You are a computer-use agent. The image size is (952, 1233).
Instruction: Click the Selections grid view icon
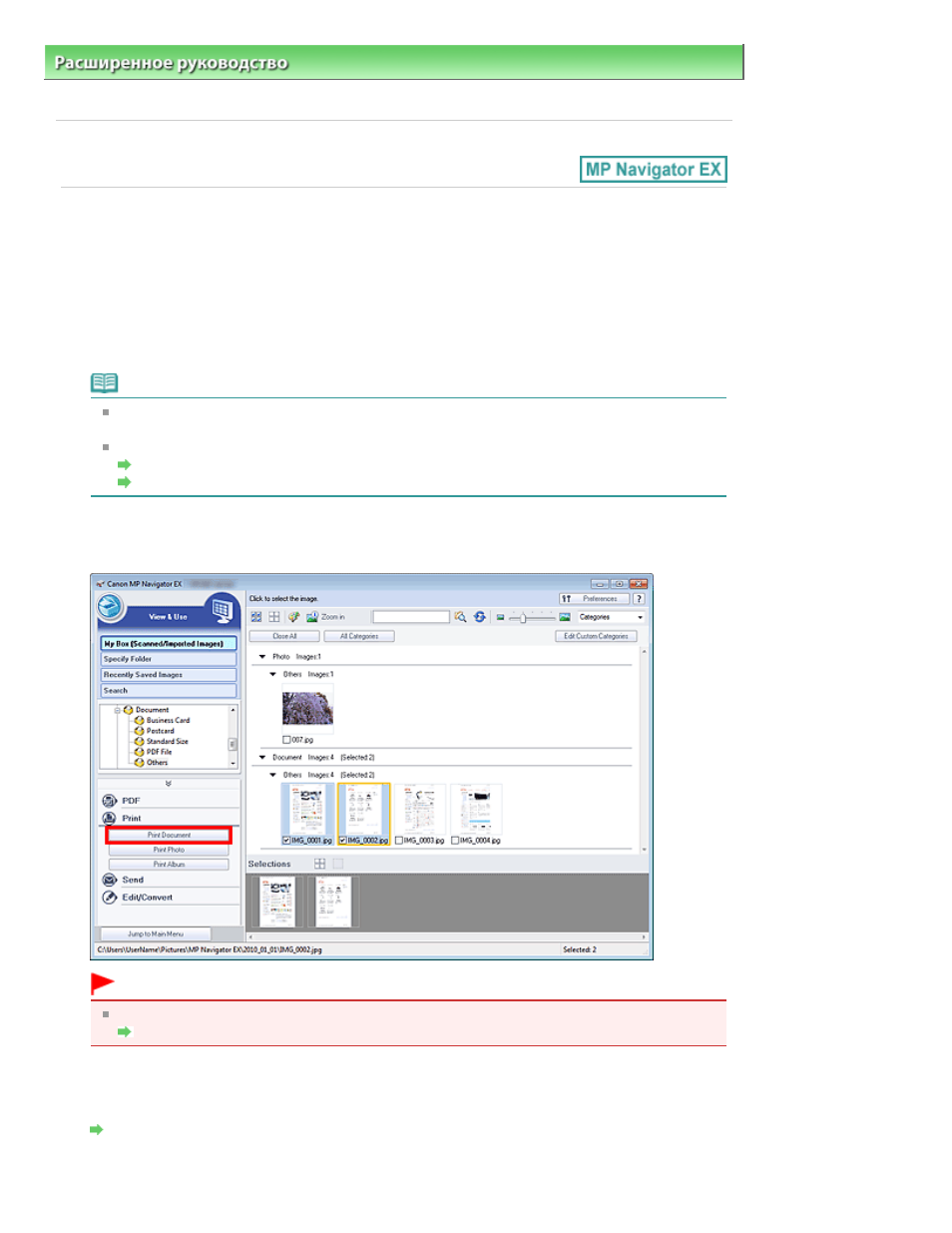[319, 864]
